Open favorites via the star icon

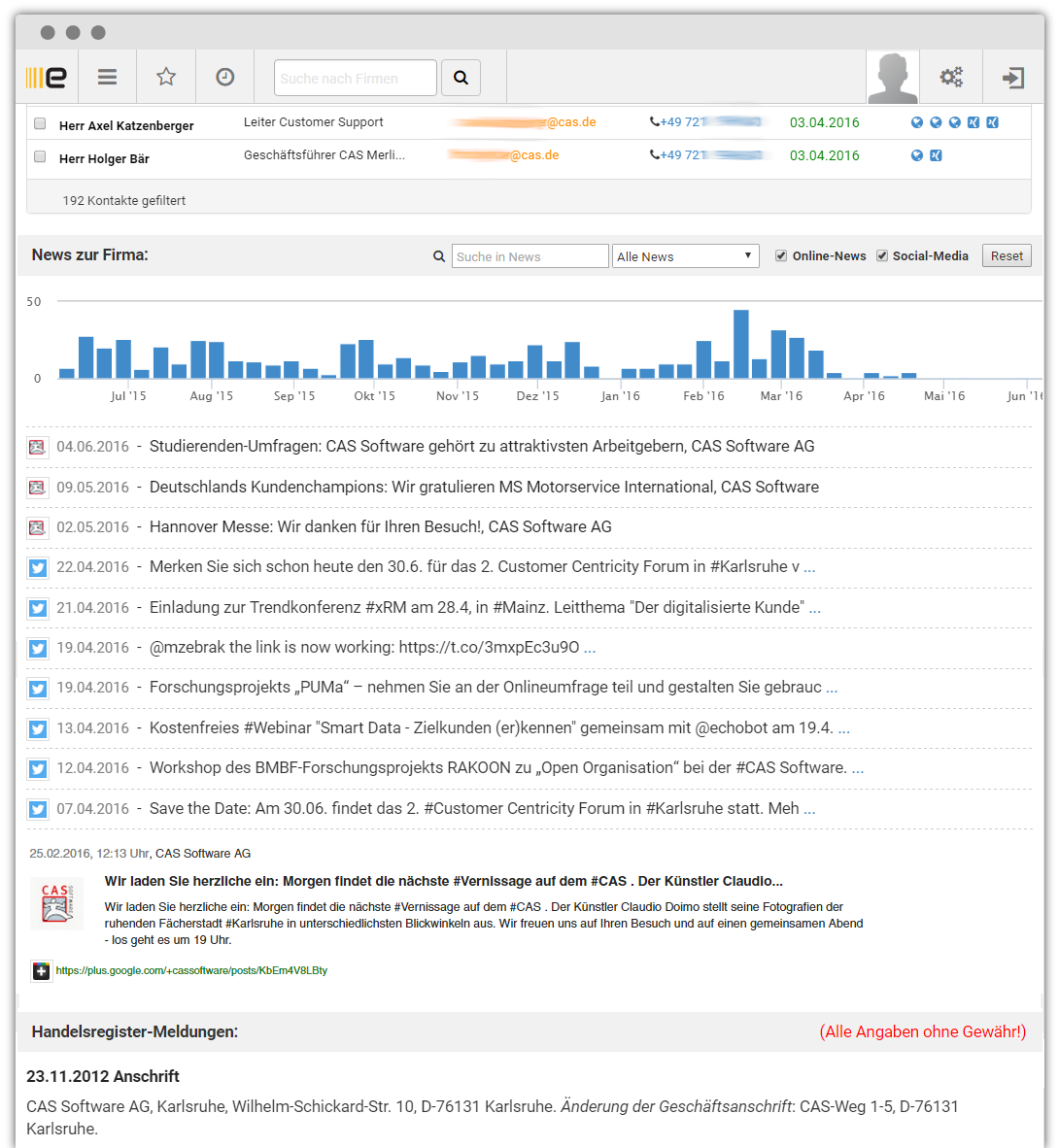[166, 78]
